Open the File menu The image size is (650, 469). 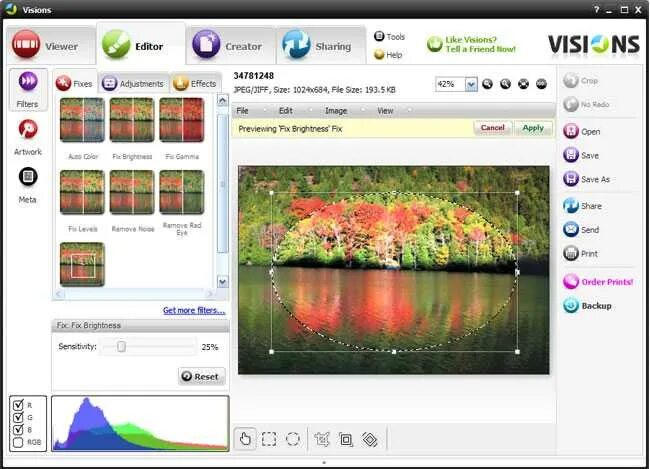pos(242,111)
